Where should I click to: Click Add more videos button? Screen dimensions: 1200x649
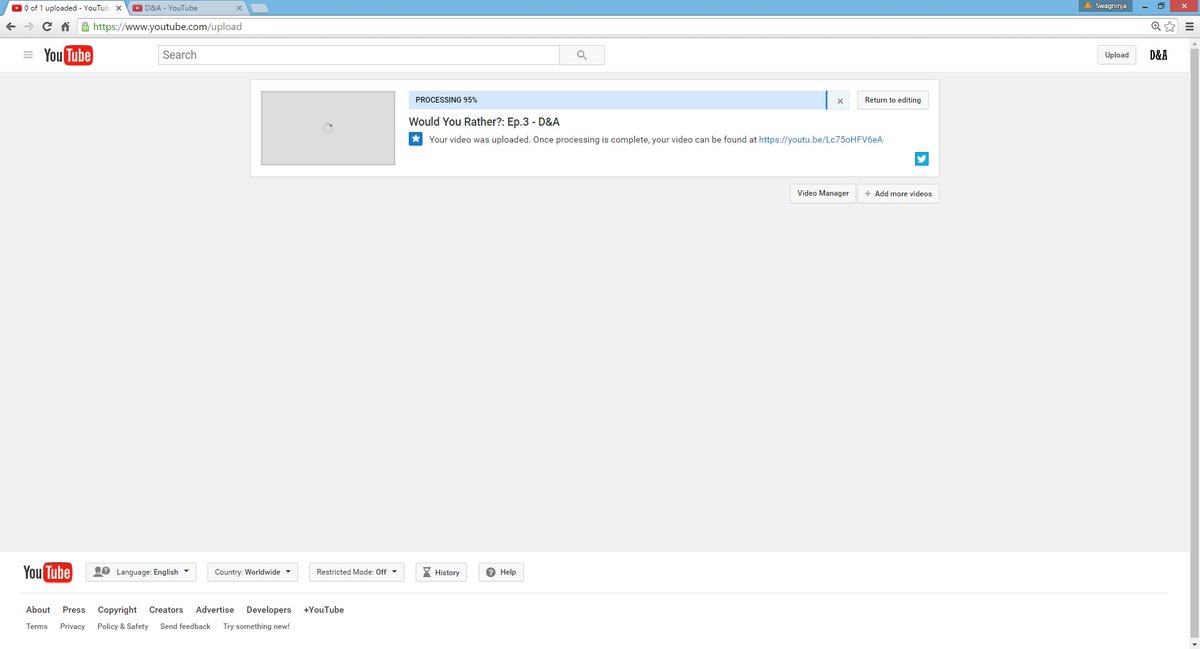[x=898, y=193]
